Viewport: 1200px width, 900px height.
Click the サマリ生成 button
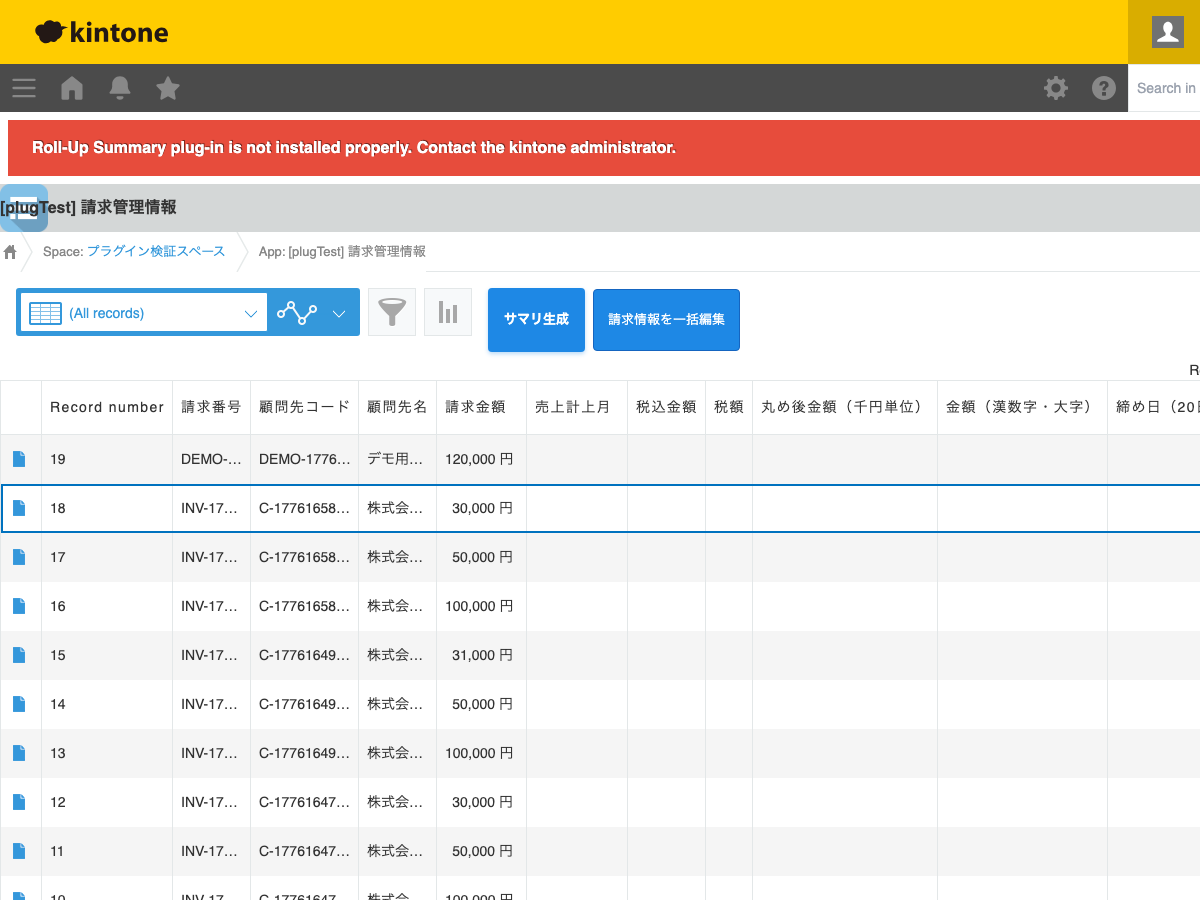[536, 320]
